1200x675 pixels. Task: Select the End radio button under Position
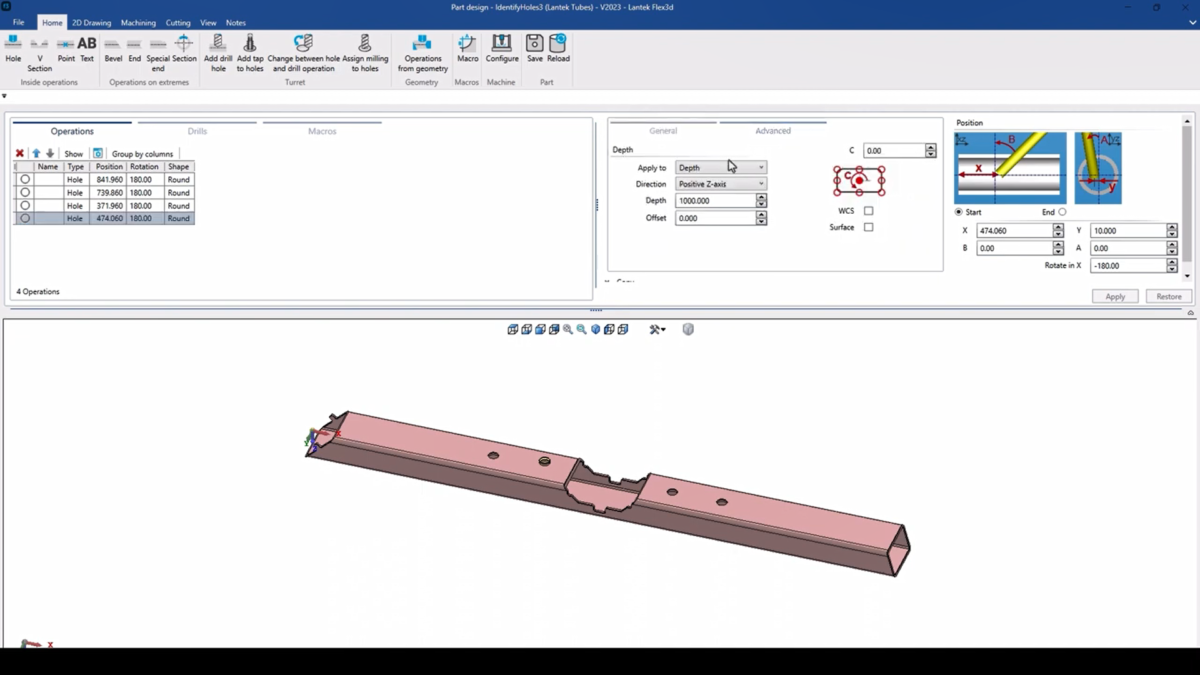click(1062, 212)
